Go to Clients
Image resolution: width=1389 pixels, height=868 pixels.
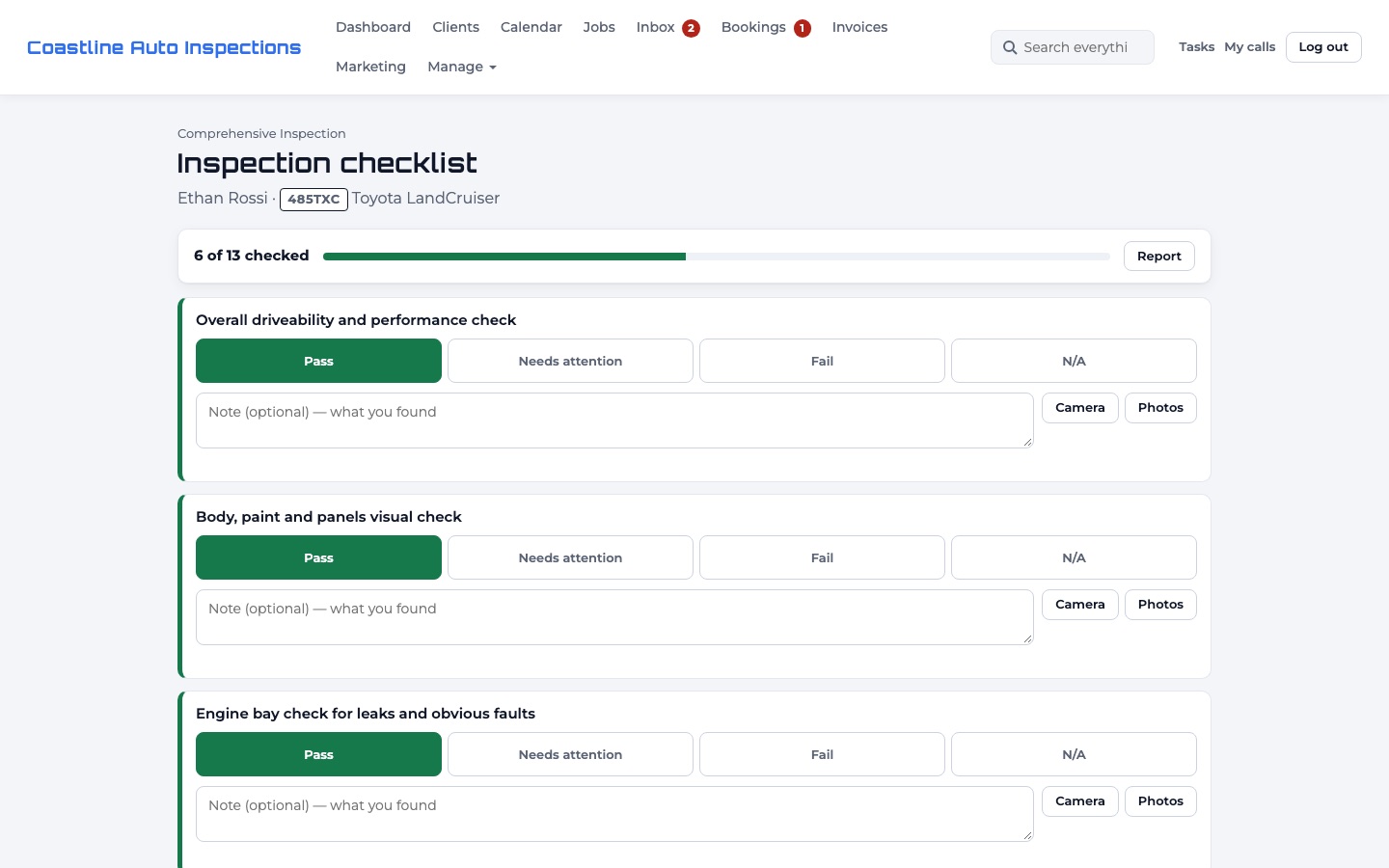point(456,27)
